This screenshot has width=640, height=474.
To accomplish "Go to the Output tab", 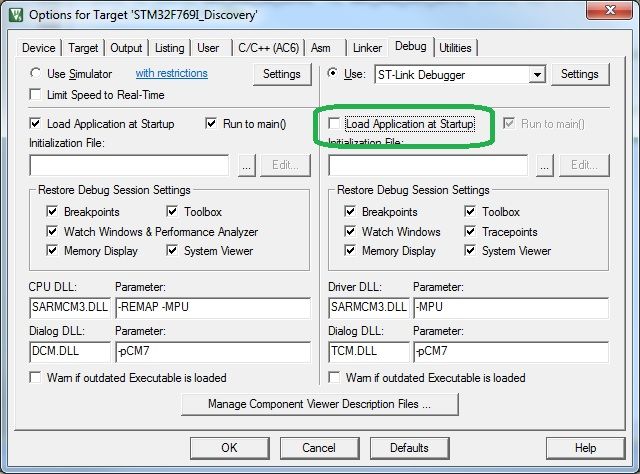I will coord(126,48).
